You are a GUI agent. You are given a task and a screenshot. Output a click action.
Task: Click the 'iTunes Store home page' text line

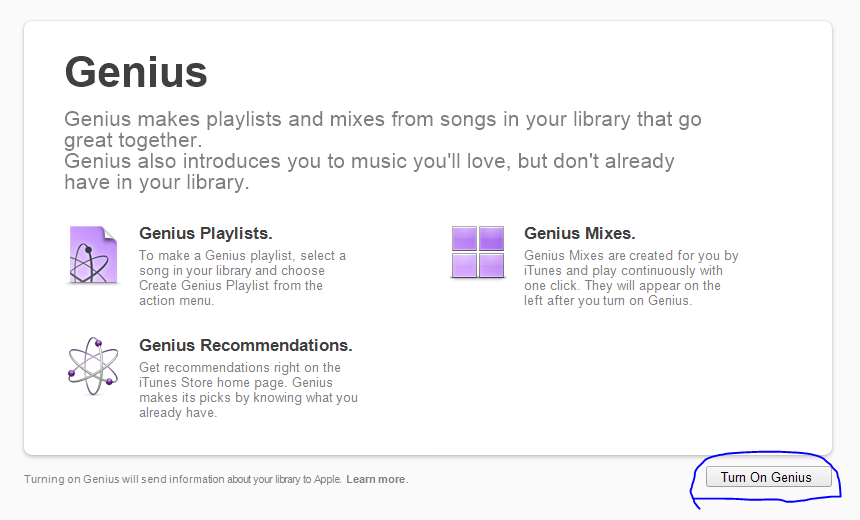pos(236,382)
